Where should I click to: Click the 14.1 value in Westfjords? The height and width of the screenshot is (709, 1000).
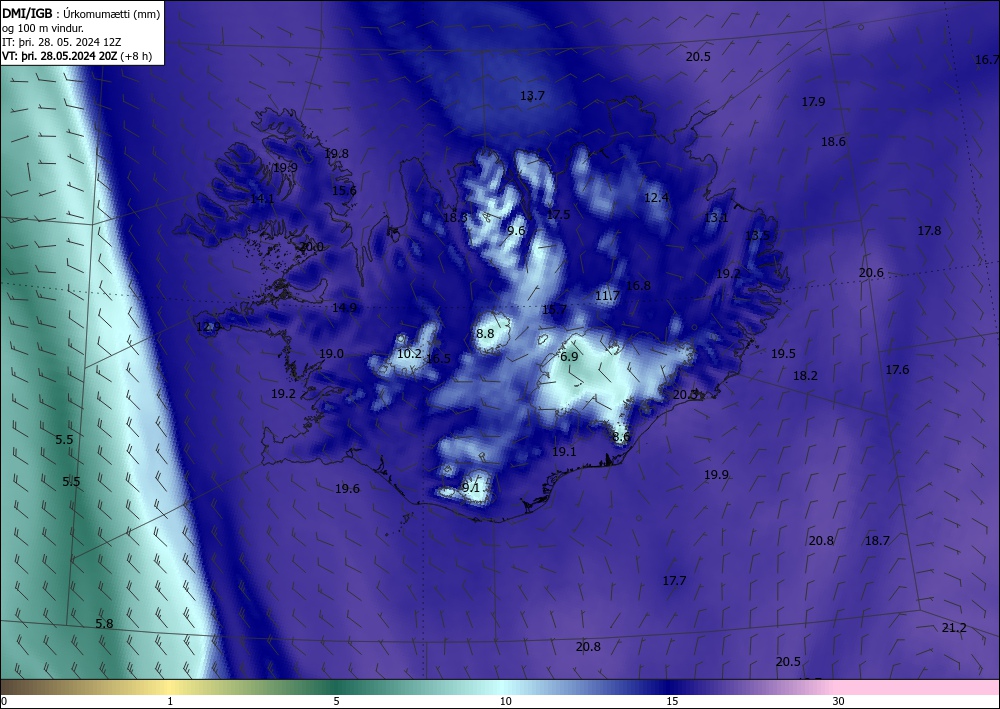click(262, 199)
